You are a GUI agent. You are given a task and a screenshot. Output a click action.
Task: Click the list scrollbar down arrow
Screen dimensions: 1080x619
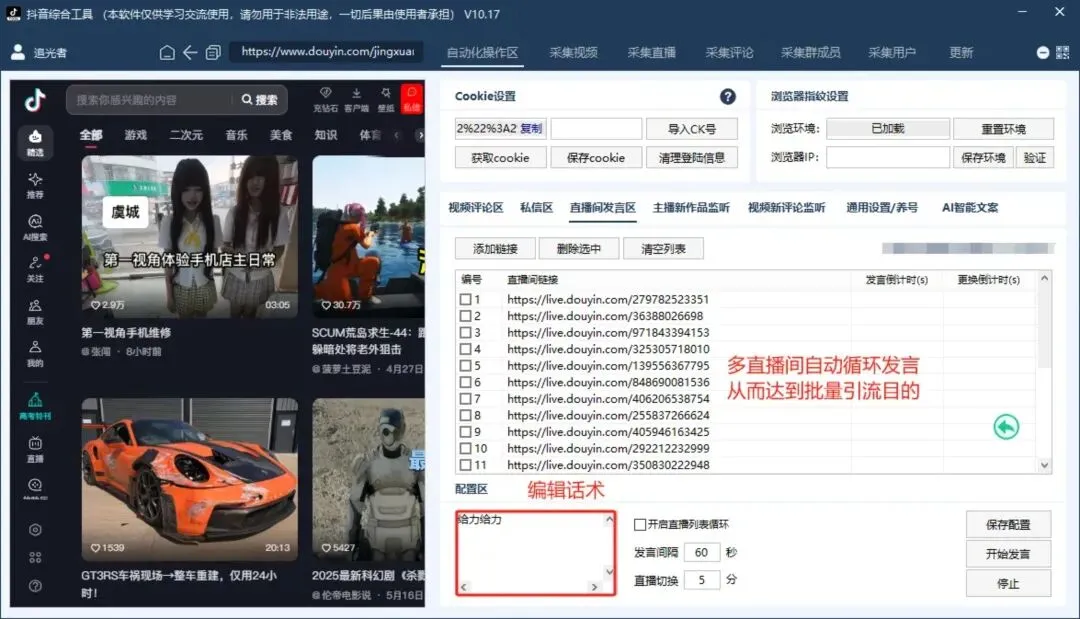point(1044,465)
